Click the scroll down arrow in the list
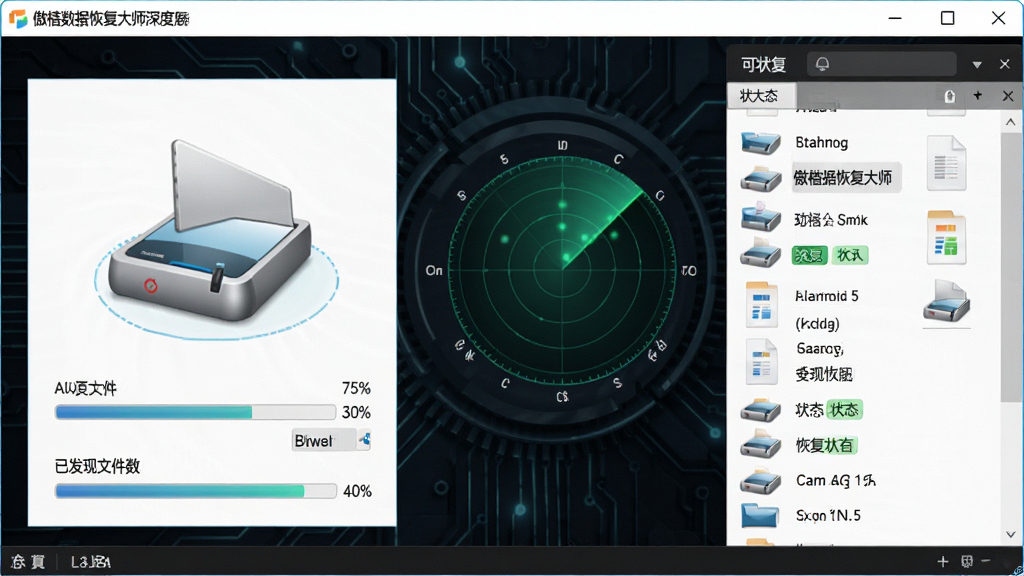1024x576 pixels. pos(1010,534)
